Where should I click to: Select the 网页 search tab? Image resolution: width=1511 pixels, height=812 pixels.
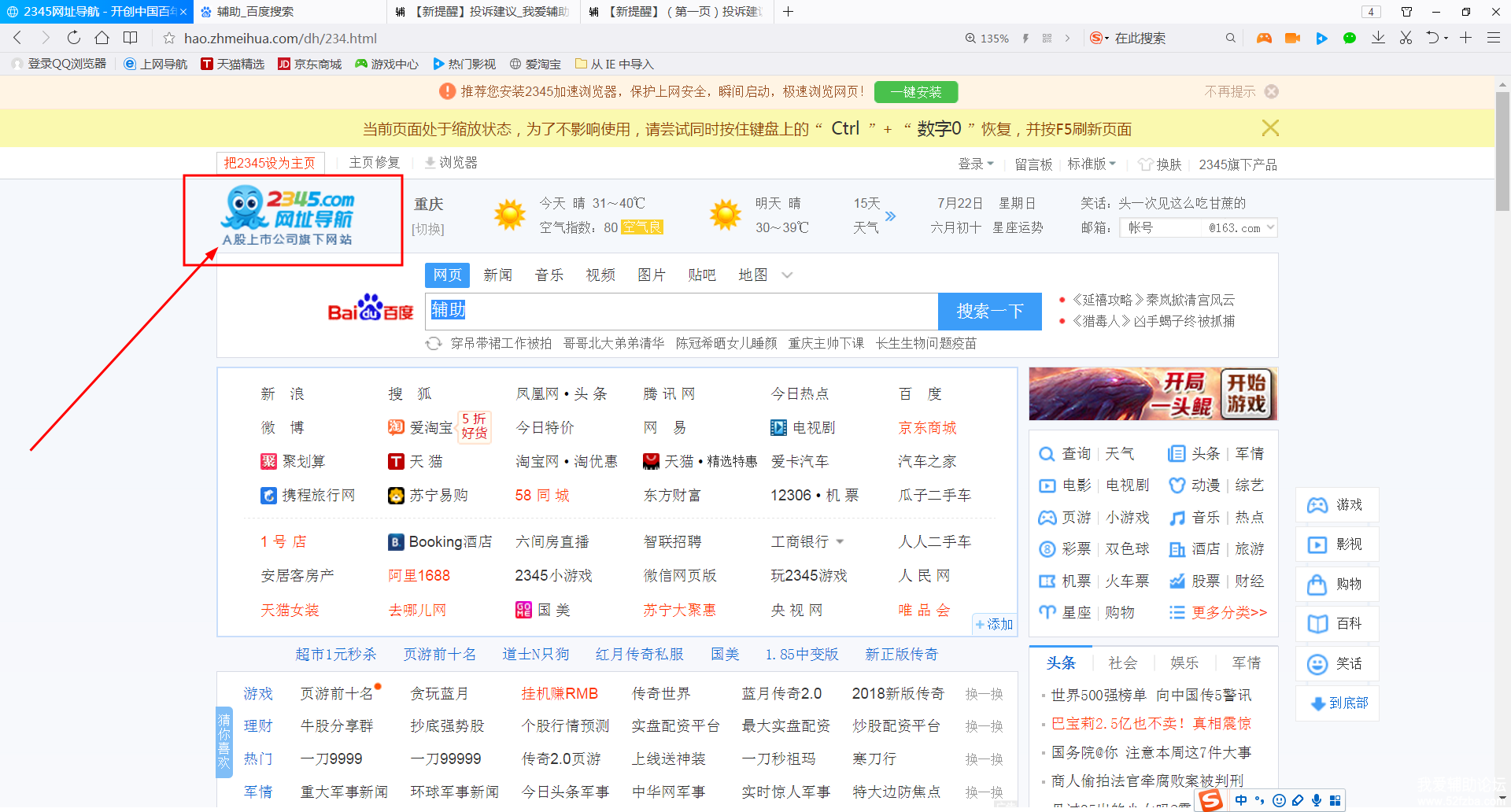tap(447, 275)
